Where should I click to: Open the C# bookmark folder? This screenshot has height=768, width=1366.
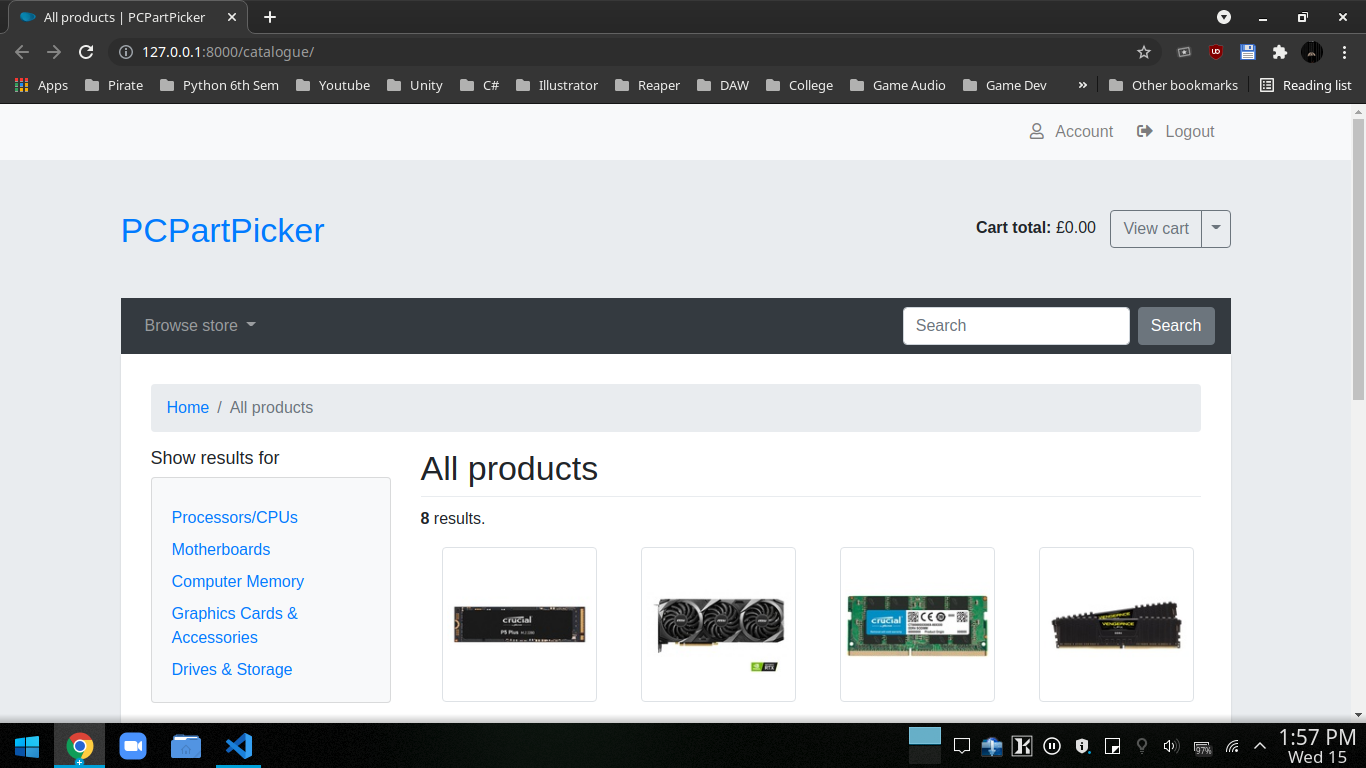pos(479,85)
